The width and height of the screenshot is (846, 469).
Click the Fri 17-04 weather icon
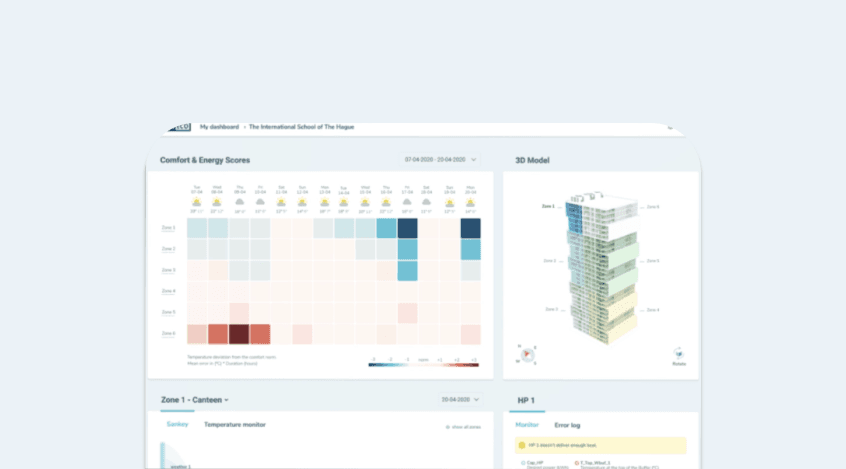[407, 202]
